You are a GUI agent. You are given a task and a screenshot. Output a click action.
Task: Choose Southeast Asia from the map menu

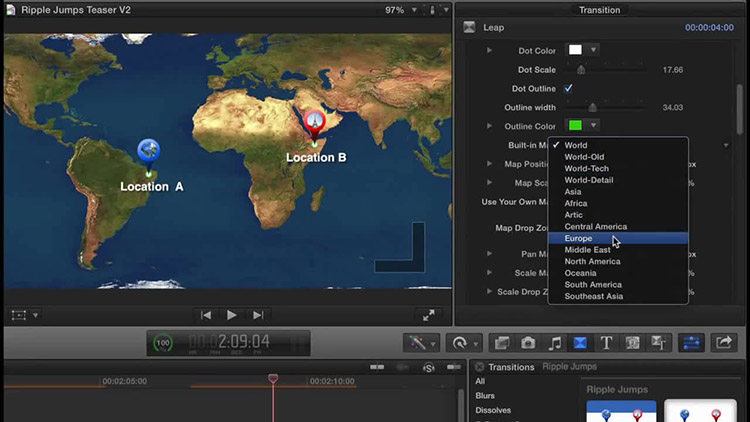coord(618,296)
